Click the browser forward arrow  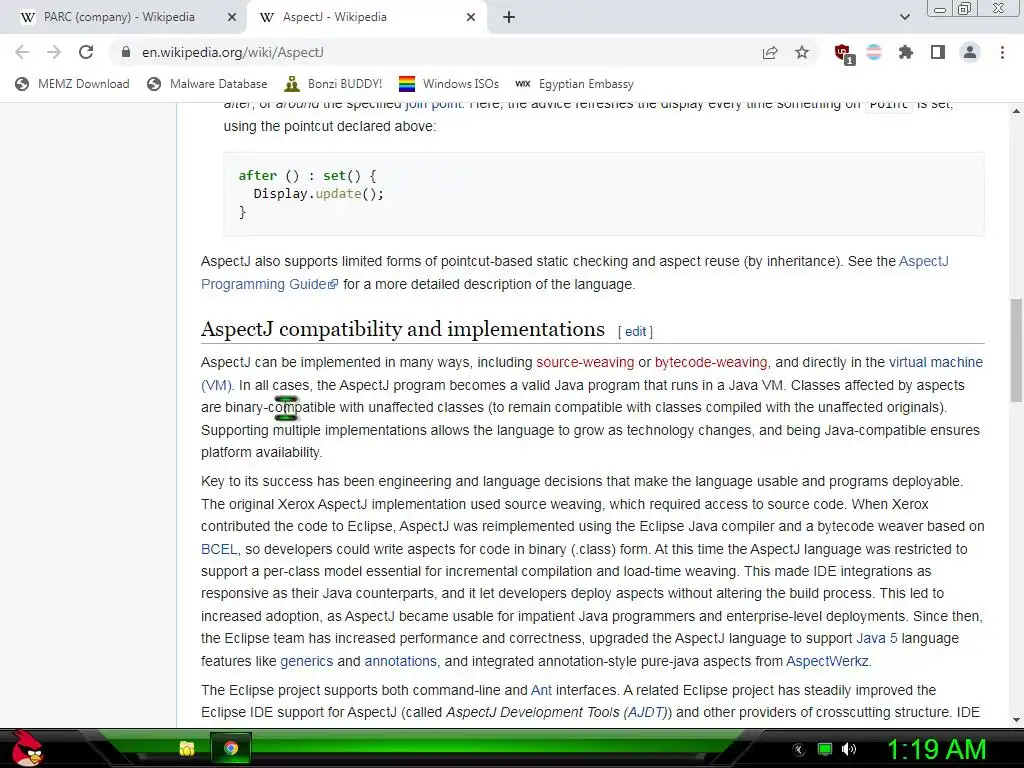point(54,52)
